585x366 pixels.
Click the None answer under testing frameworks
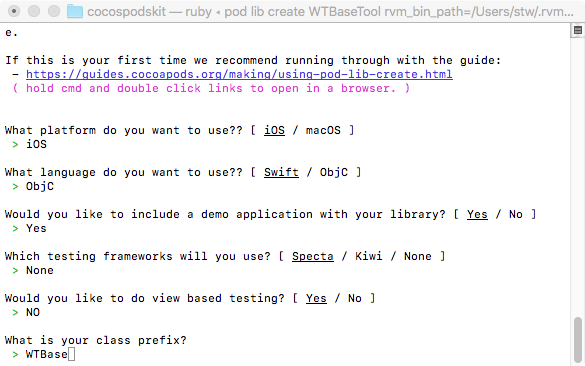(x=40, y=270)
